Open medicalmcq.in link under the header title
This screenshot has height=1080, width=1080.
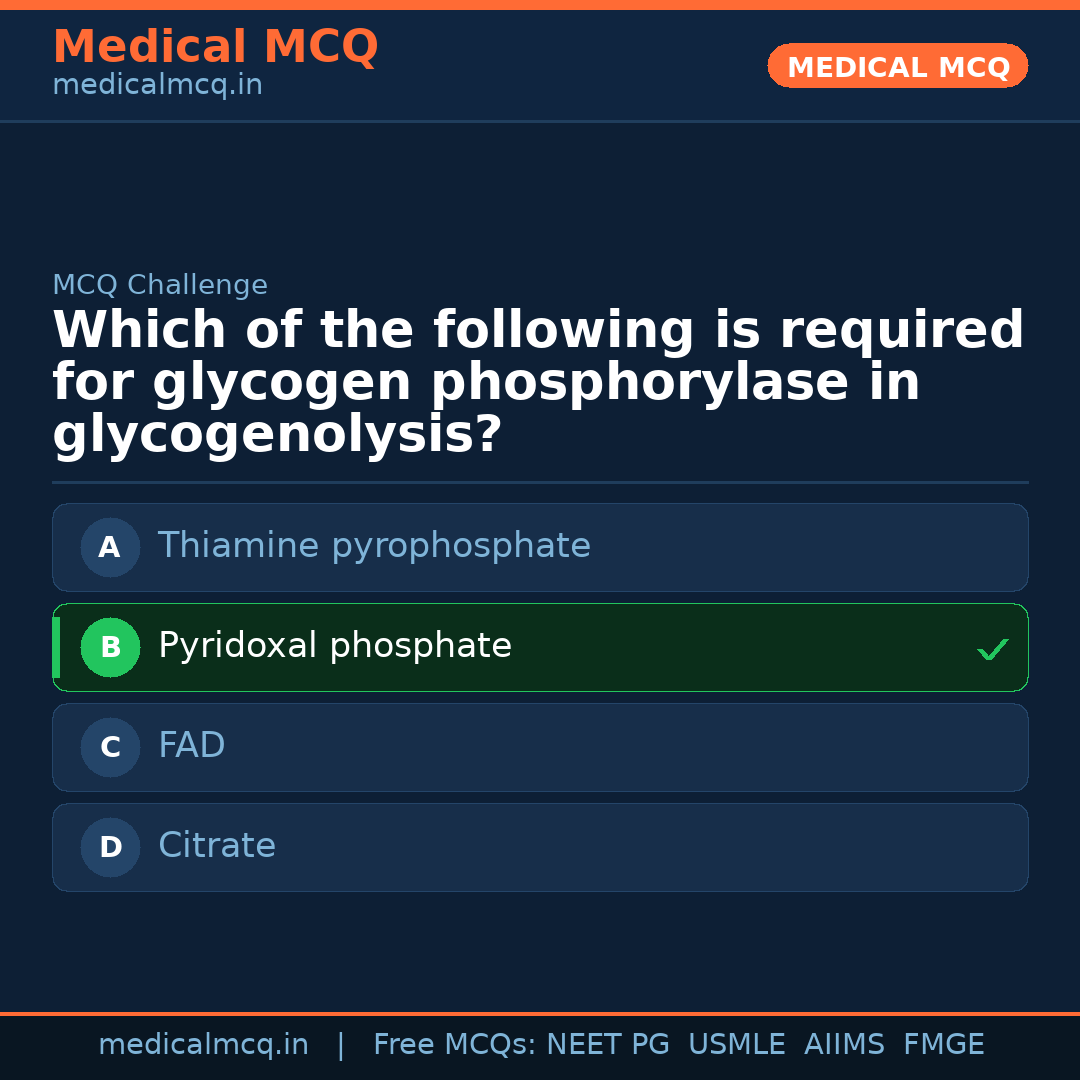157,86
